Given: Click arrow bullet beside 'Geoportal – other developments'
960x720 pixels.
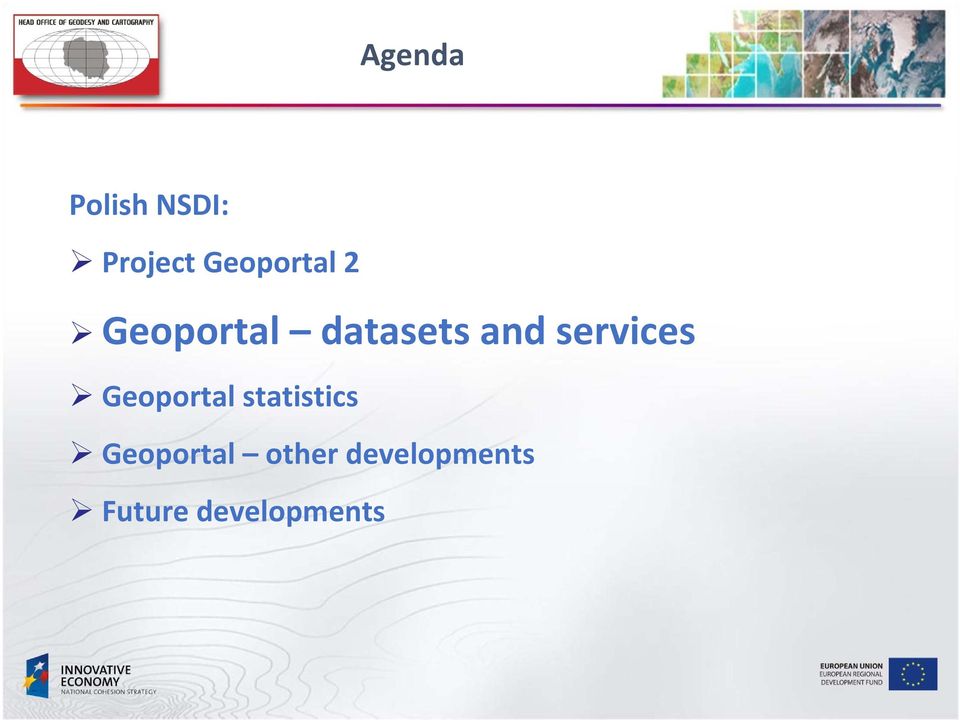Looking at the screenshot, I should pyautogui.click(x=81, y=452).
